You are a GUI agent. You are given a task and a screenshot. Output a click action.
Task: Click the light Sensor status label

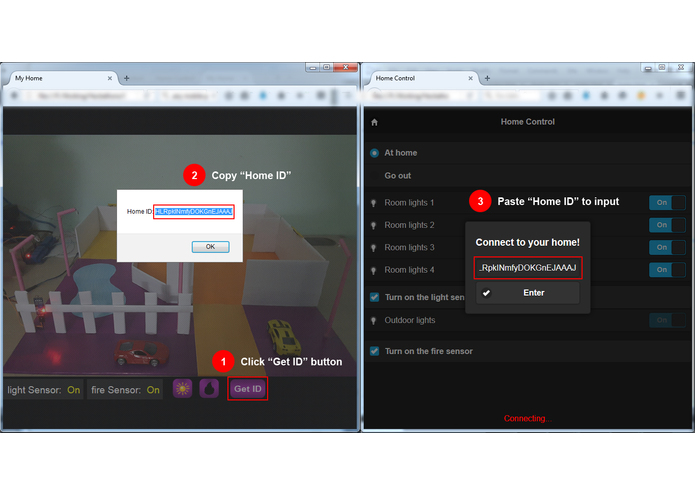(x=44, y=390)
